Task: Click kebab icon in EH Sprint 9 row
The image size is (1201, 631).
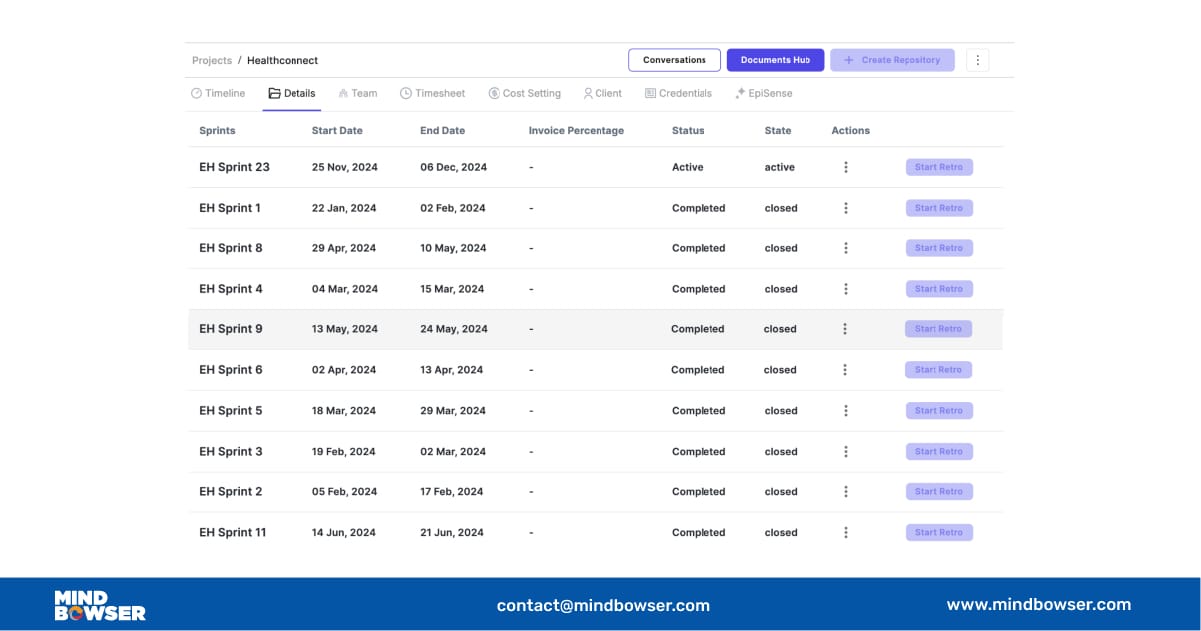Action: (x=845, y=329)
